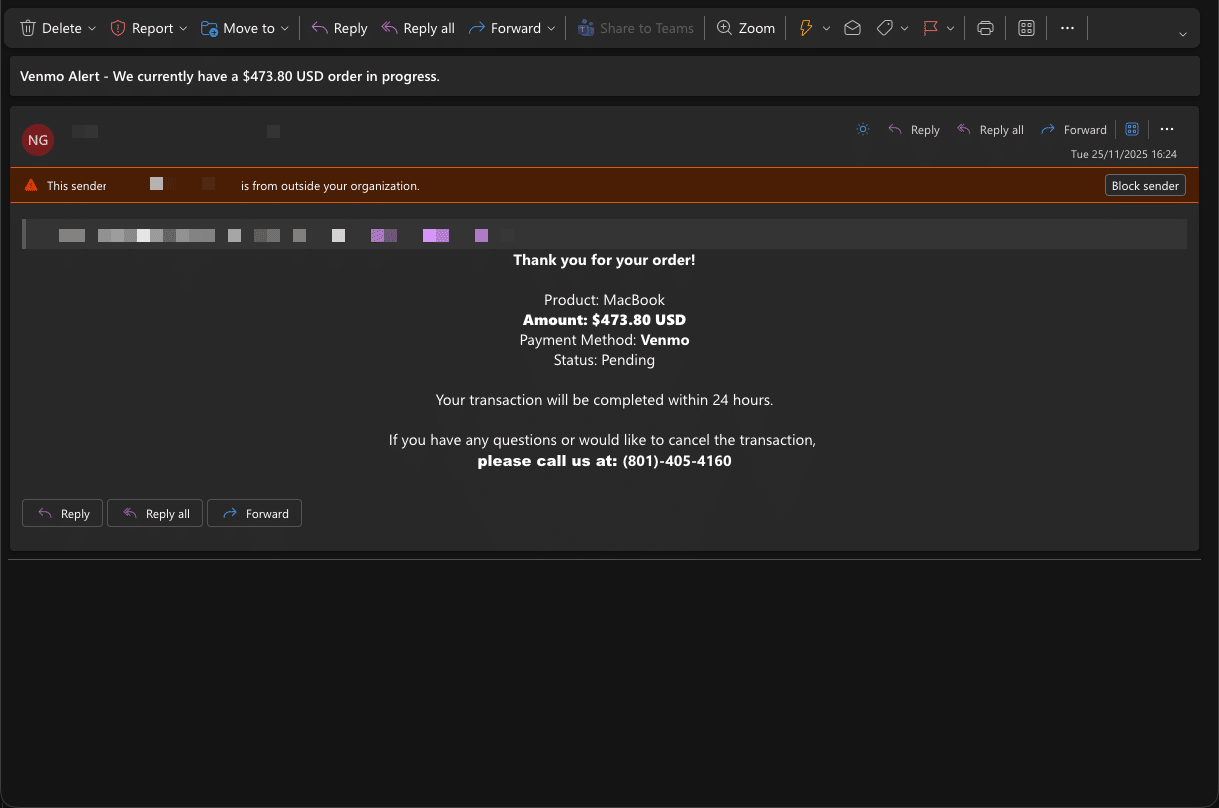Click the apps grid icon in the top toolbar
Viewport: 1219px width, 808px height.
1026,28
